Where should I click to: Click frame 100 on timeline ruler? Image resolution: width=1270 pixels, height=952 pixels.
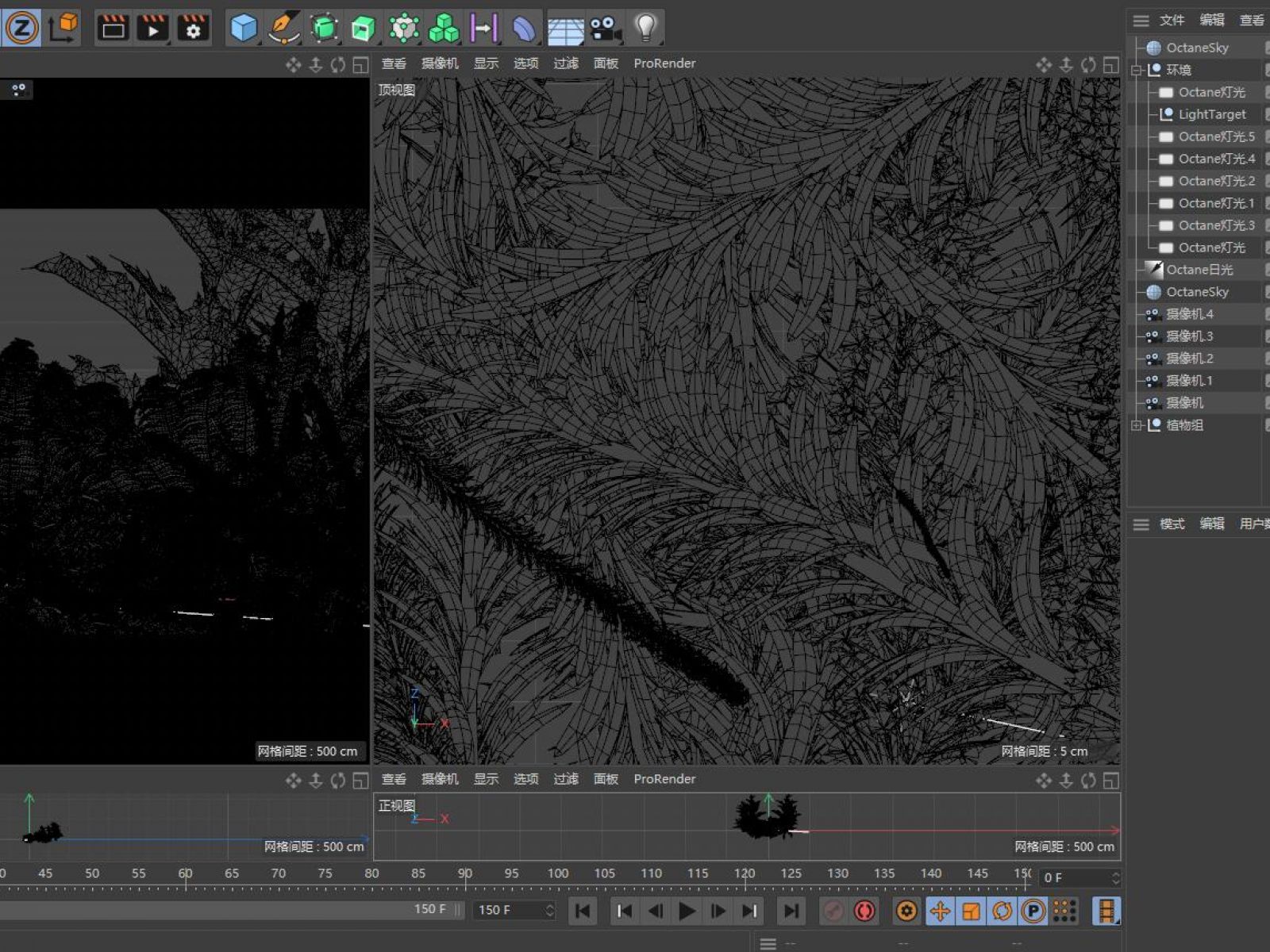point(558,873)
